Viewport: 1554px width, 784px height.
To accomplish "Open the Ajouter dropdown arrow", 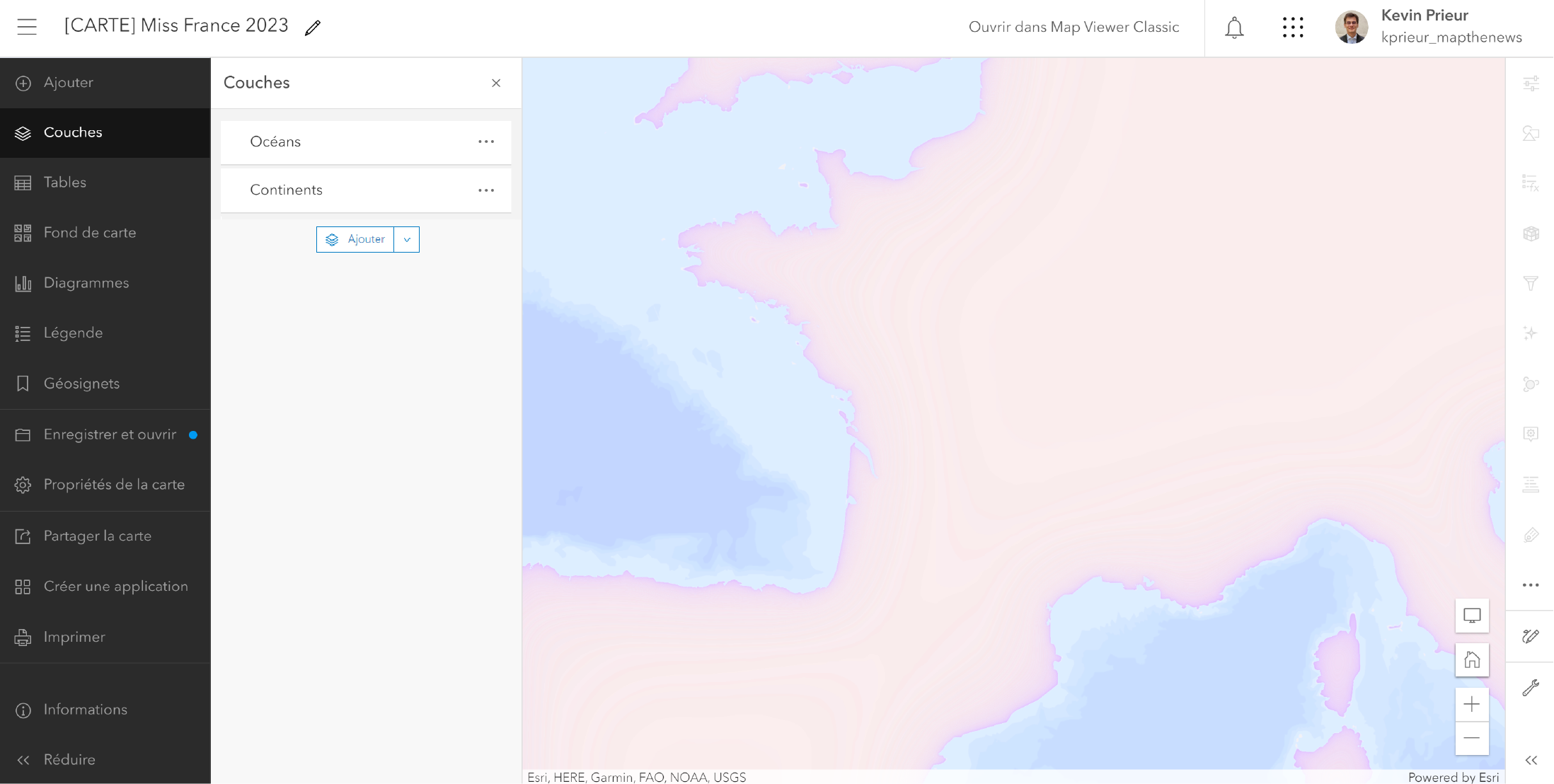I will pos(407,240).
